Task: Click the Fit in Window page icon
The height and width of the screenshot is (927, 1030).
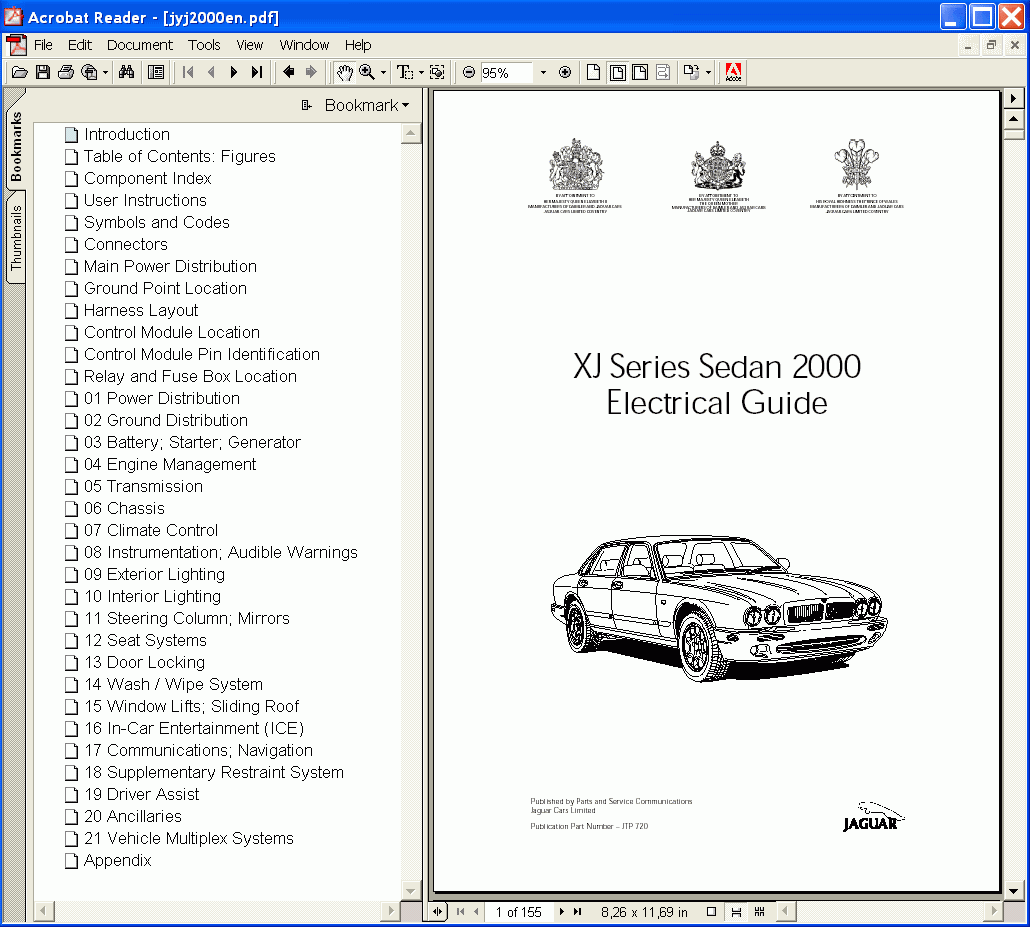Action: [x=617, y=72]
